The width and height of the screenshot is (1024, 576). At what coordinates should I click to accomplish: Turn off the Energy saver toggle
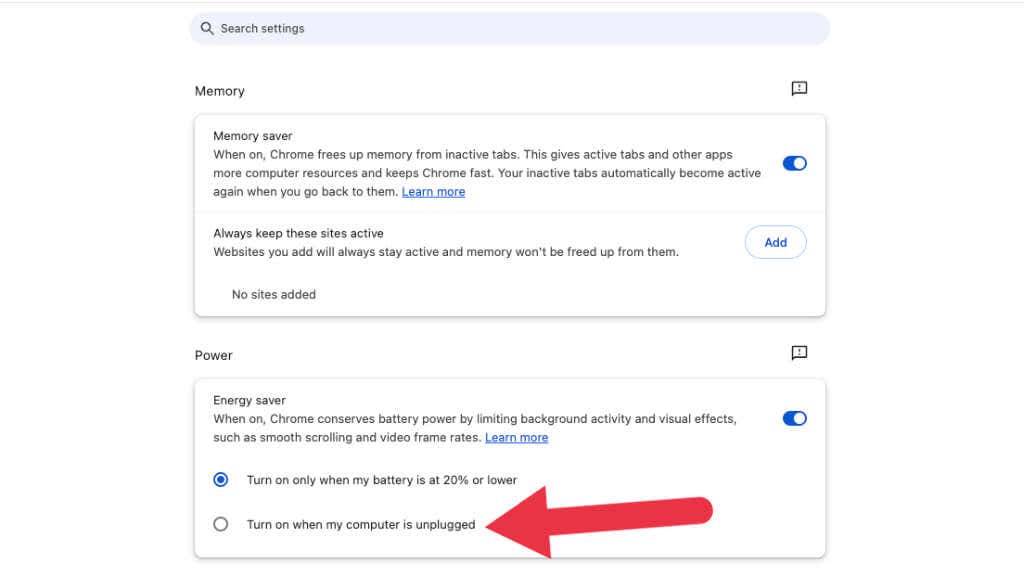click(x=794, y=419)
